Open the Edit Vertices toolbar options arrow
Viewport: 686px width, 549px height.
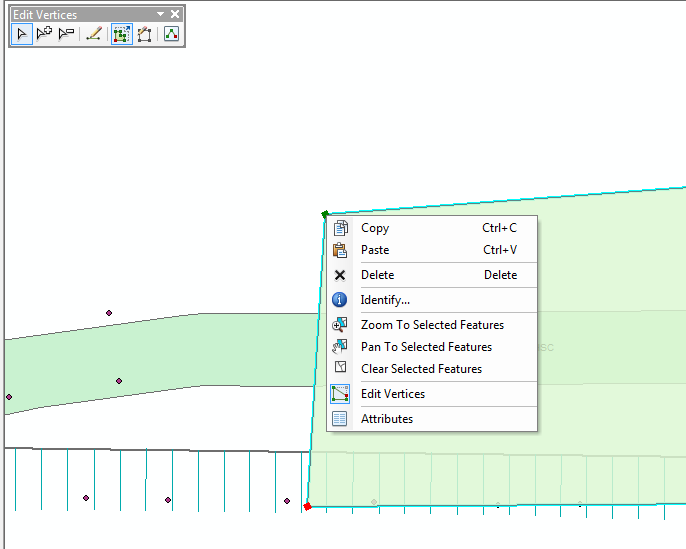(161, 14)
